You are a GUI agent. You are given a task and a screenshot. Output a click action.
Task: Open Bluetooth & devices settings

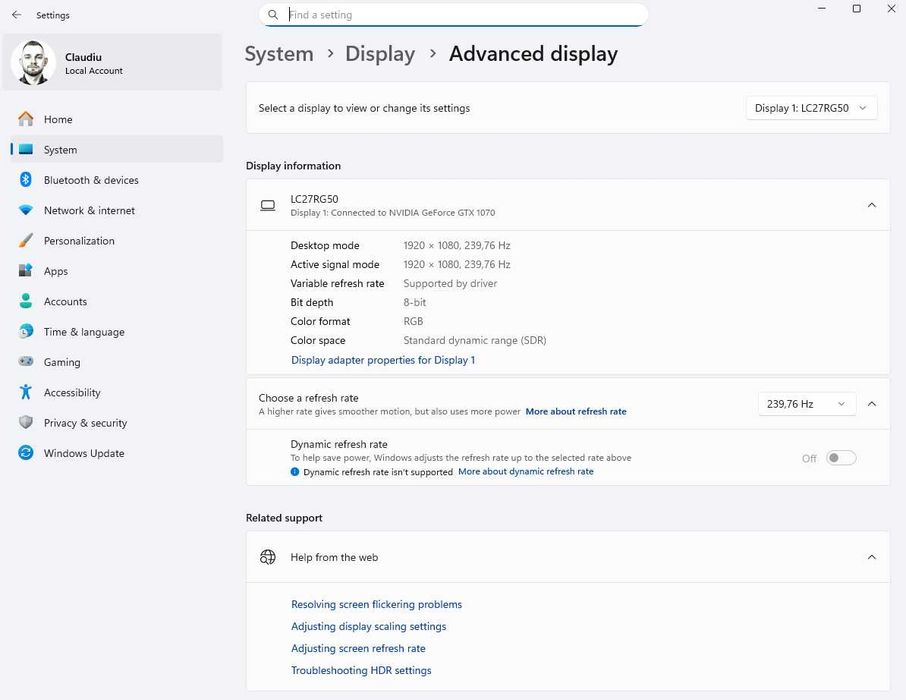pos(116,180)
